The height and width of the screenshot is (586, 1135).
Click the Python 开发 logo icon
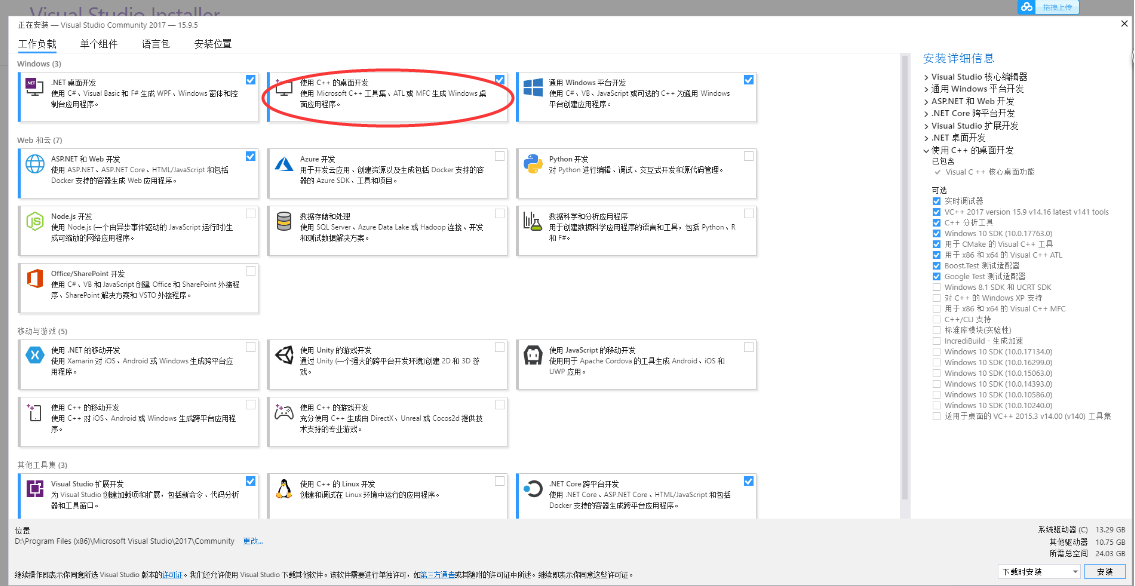pos(533,164)
